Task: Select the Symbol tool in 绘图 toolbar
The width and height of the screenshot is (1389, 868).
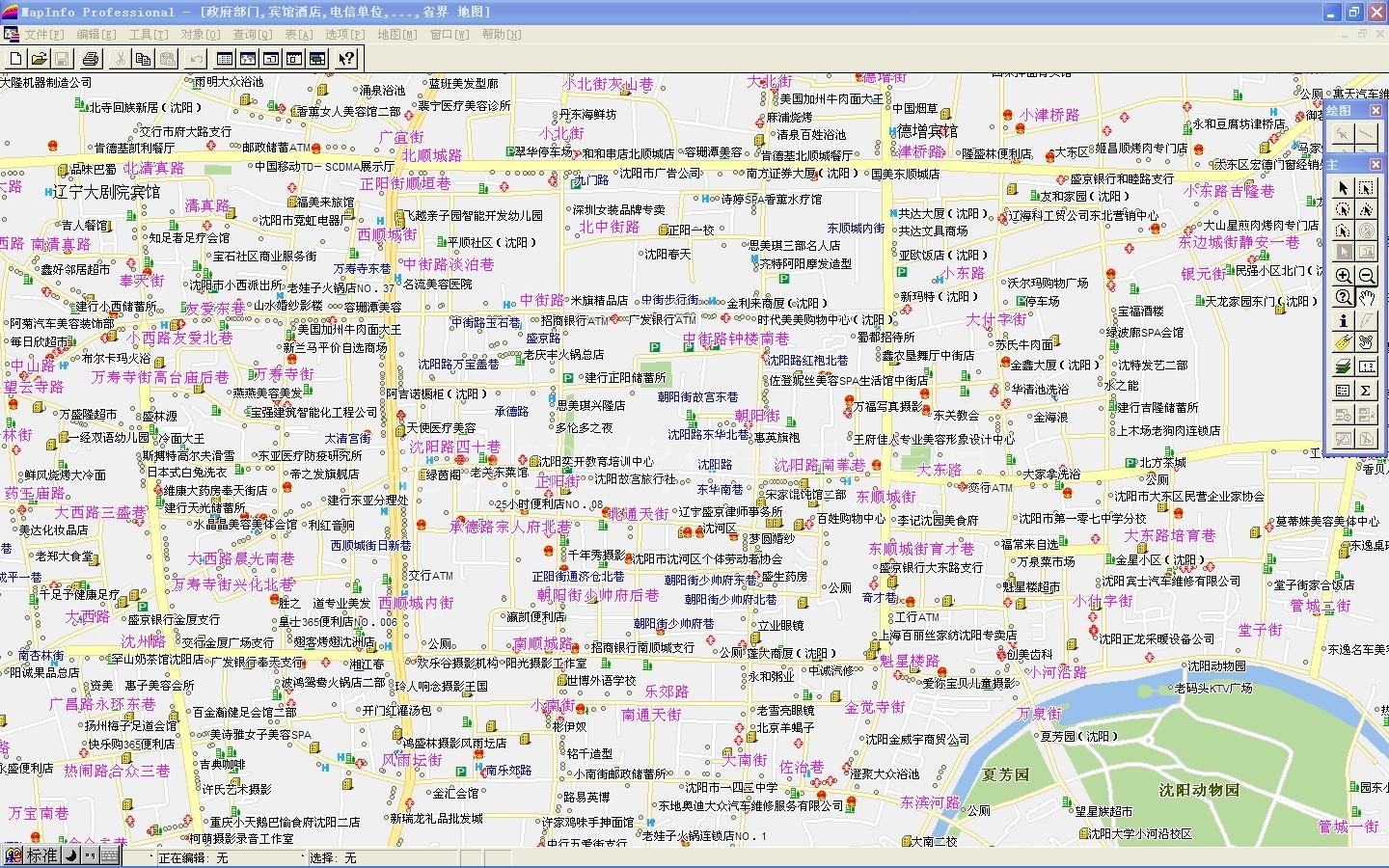Action: [1343, 134]
